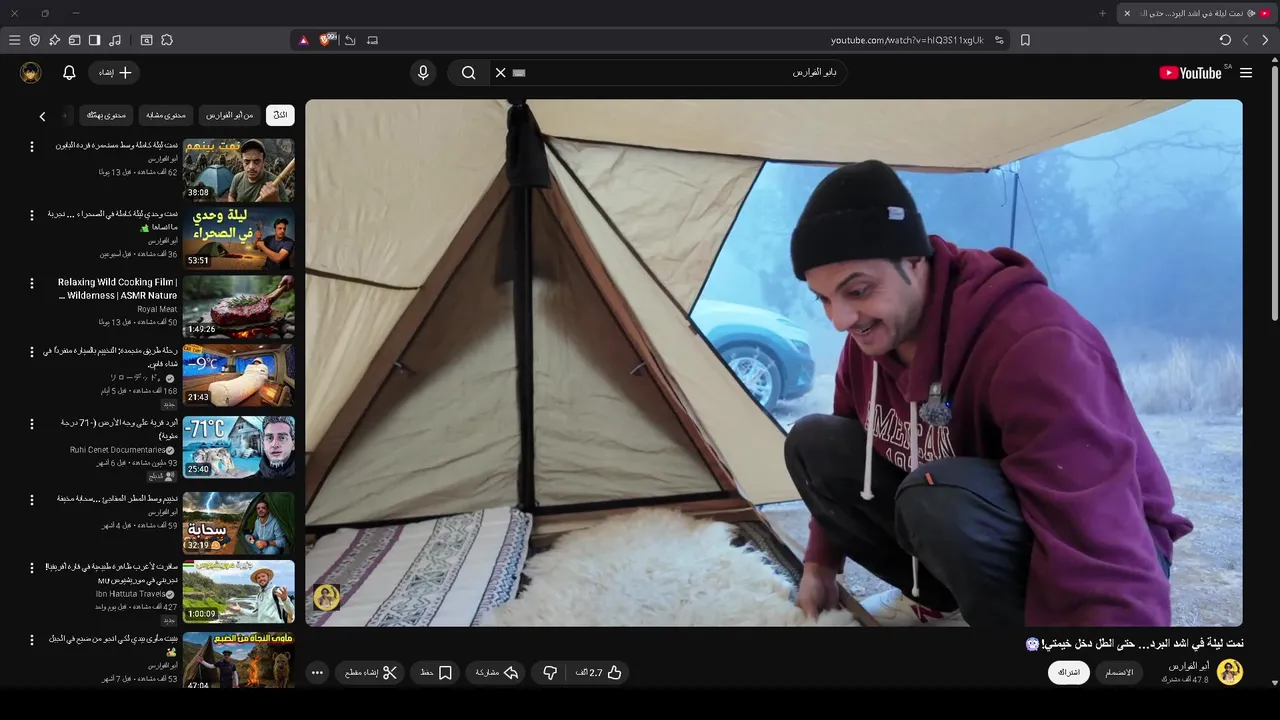Screen dimensions: 1280x720
Task: Open the browser main menu icon
Action: pos(14,40)
